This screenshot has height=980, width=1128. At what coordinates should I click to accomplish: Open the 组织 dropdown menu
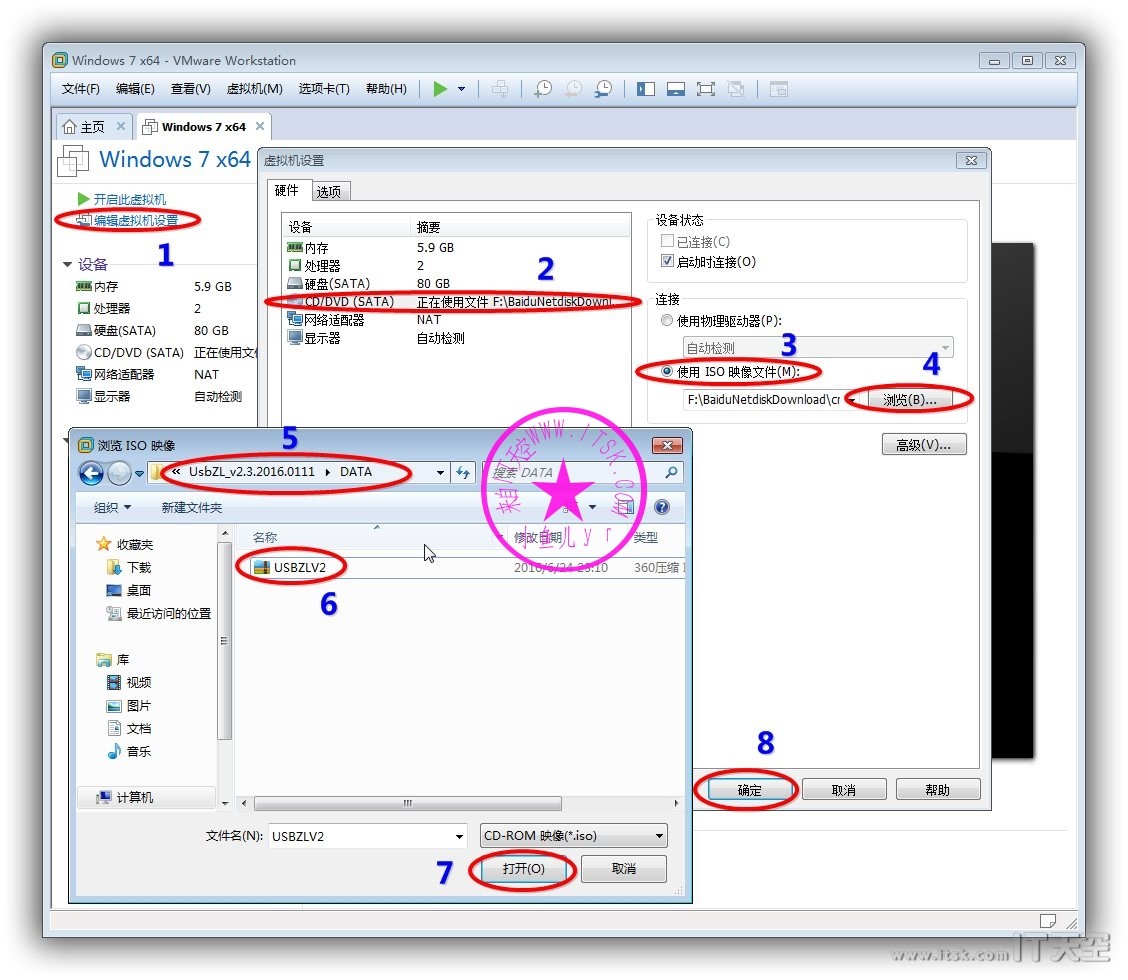point(112,508)
